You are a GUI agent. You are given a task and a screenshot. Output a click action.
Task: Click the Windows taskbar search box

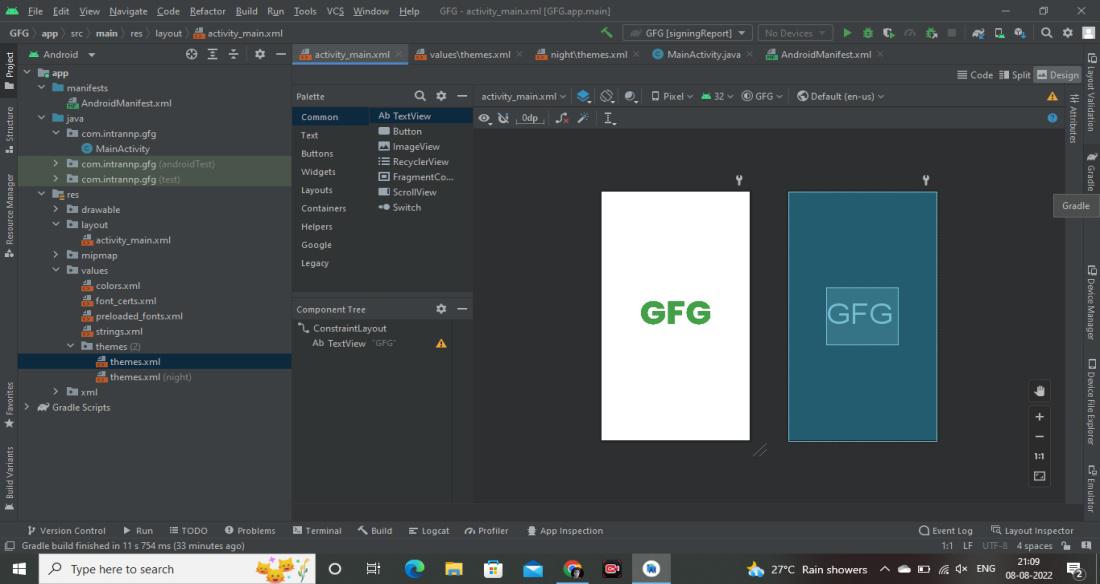(122, 569)
